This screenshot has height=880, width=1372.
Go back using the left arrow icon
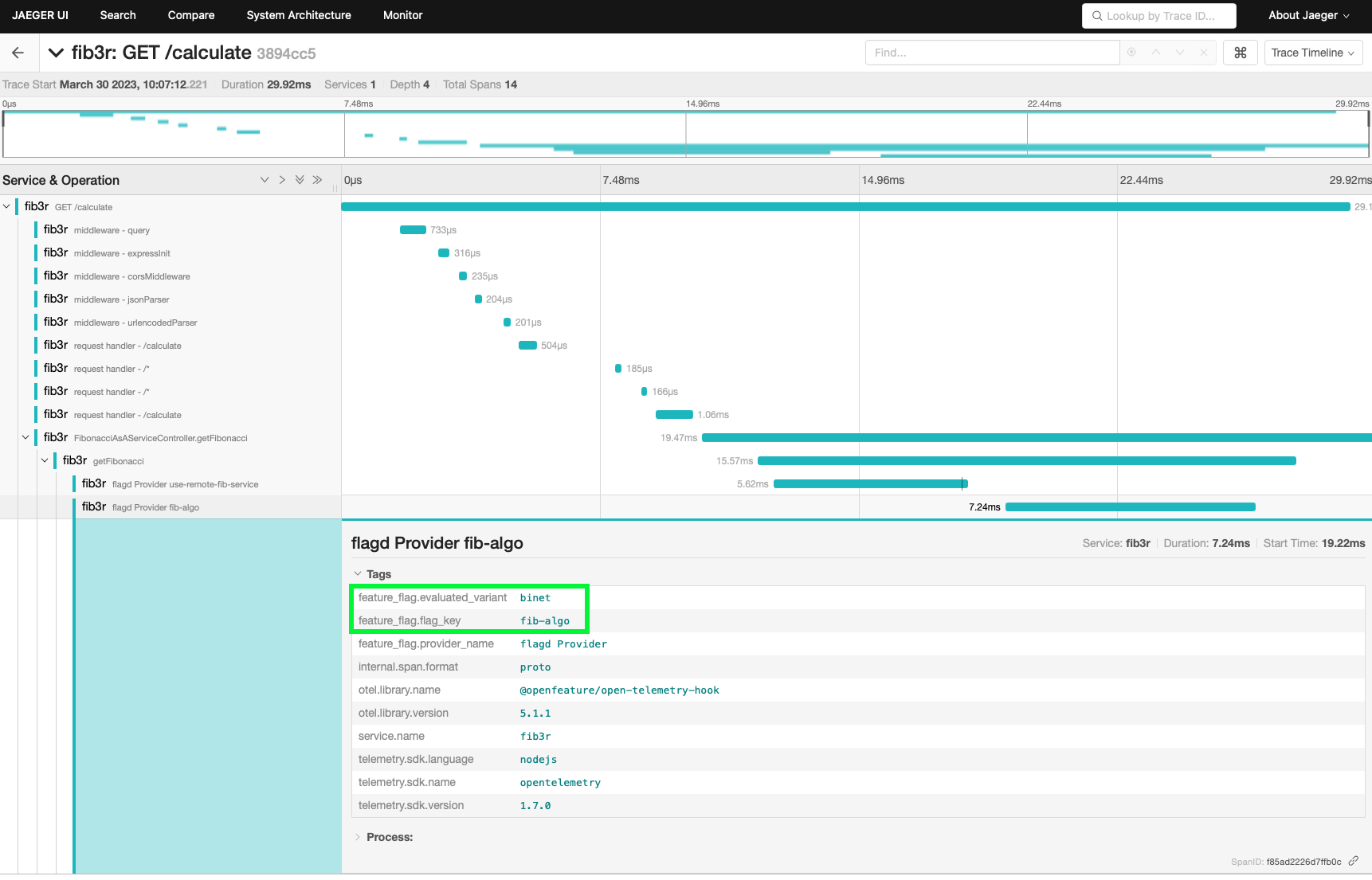click(x=18, y=53)
